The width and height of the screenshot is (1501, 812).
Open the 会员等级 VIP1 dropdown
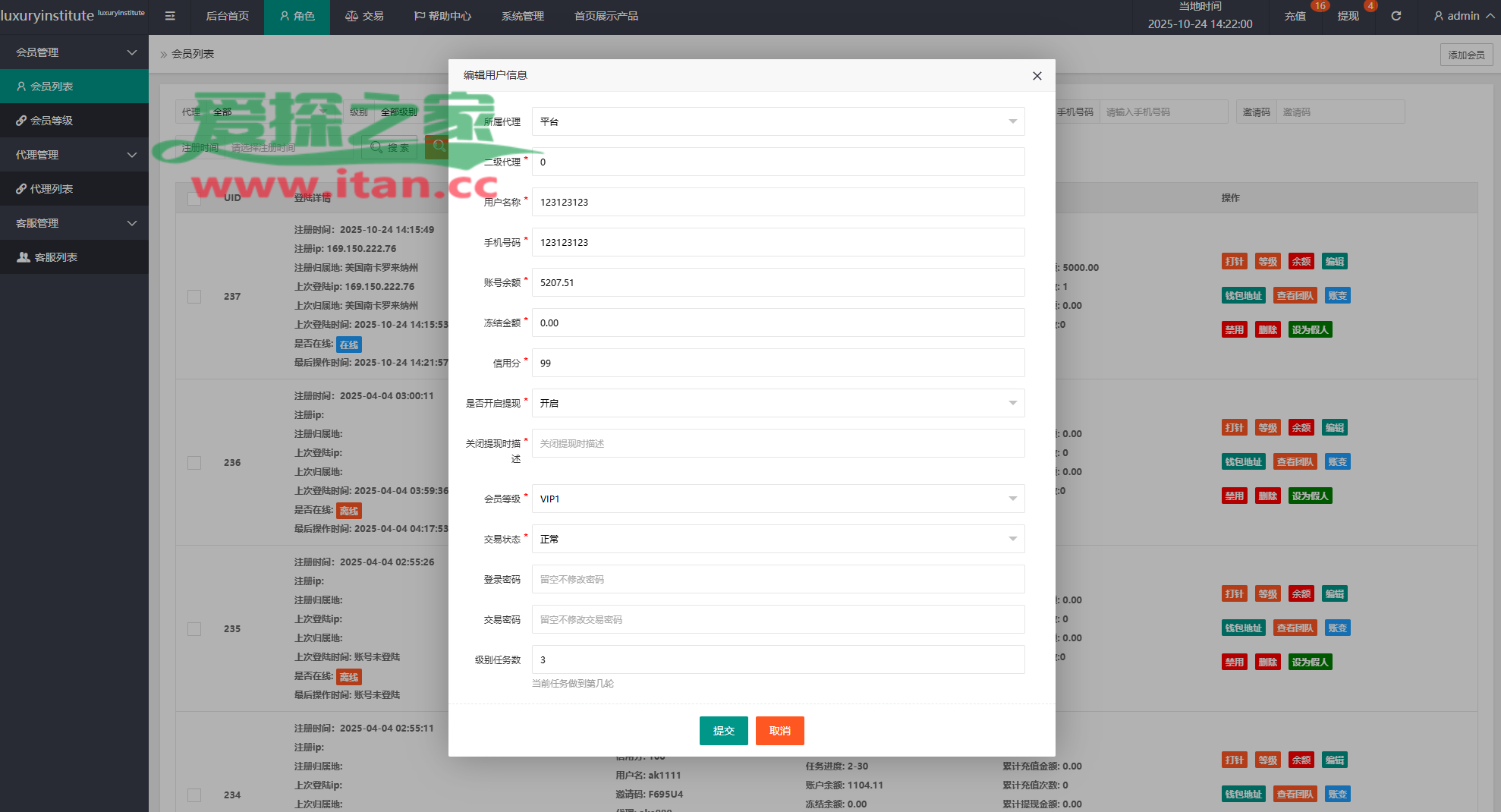point(778,499)
